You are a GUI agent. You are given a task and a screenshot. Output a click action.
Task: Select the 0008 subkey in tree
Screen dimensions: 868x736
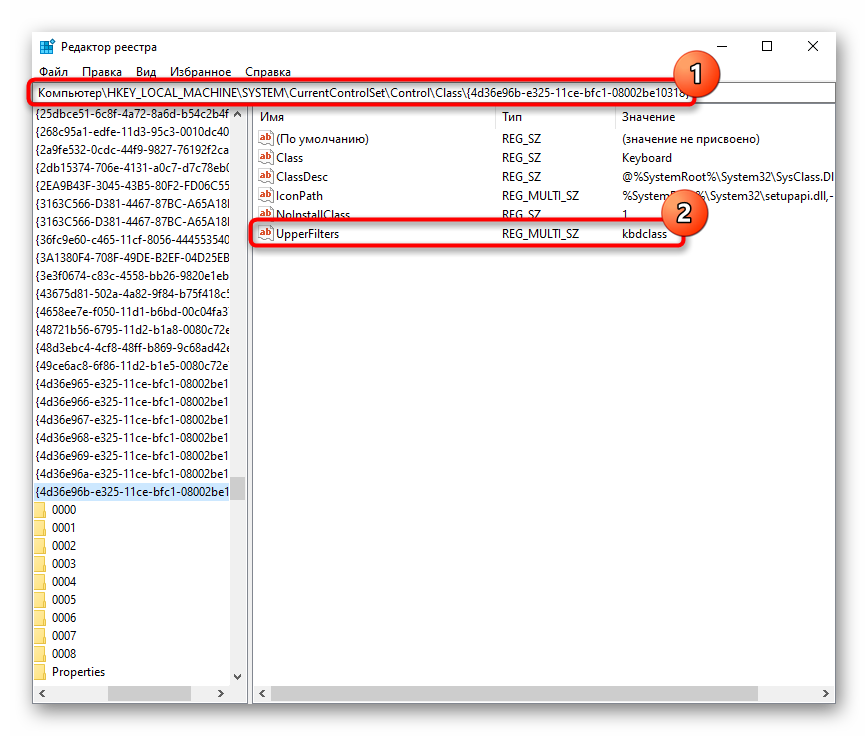pyautogui.click(x=64, y=654)
